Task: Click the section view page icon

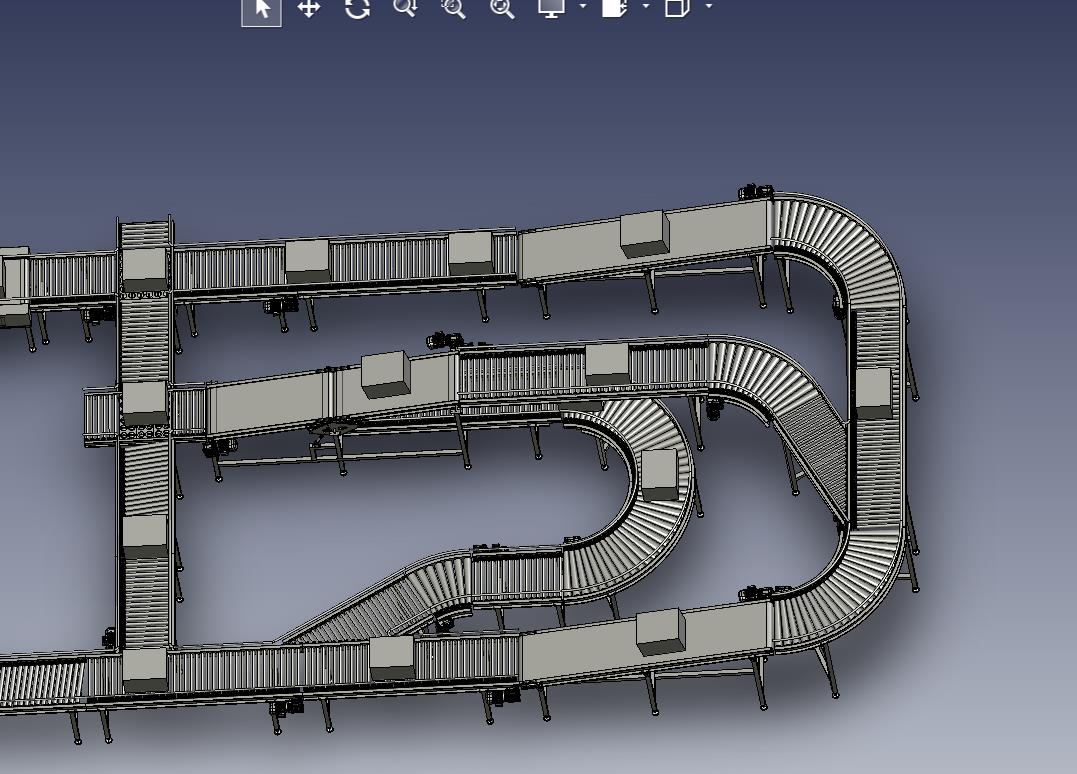Action: [615, 8]
